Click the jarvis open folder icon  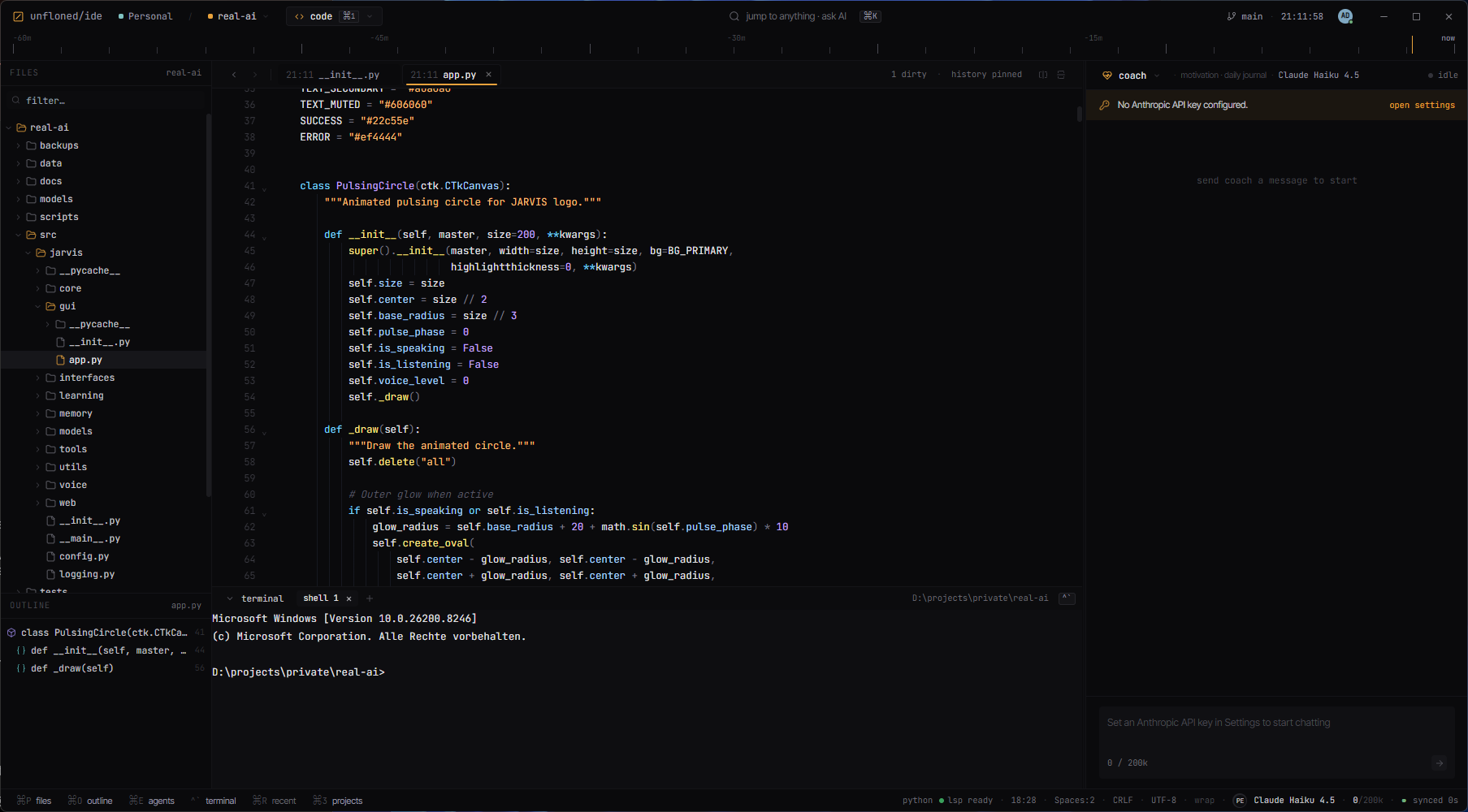click(x=41, y=253)
